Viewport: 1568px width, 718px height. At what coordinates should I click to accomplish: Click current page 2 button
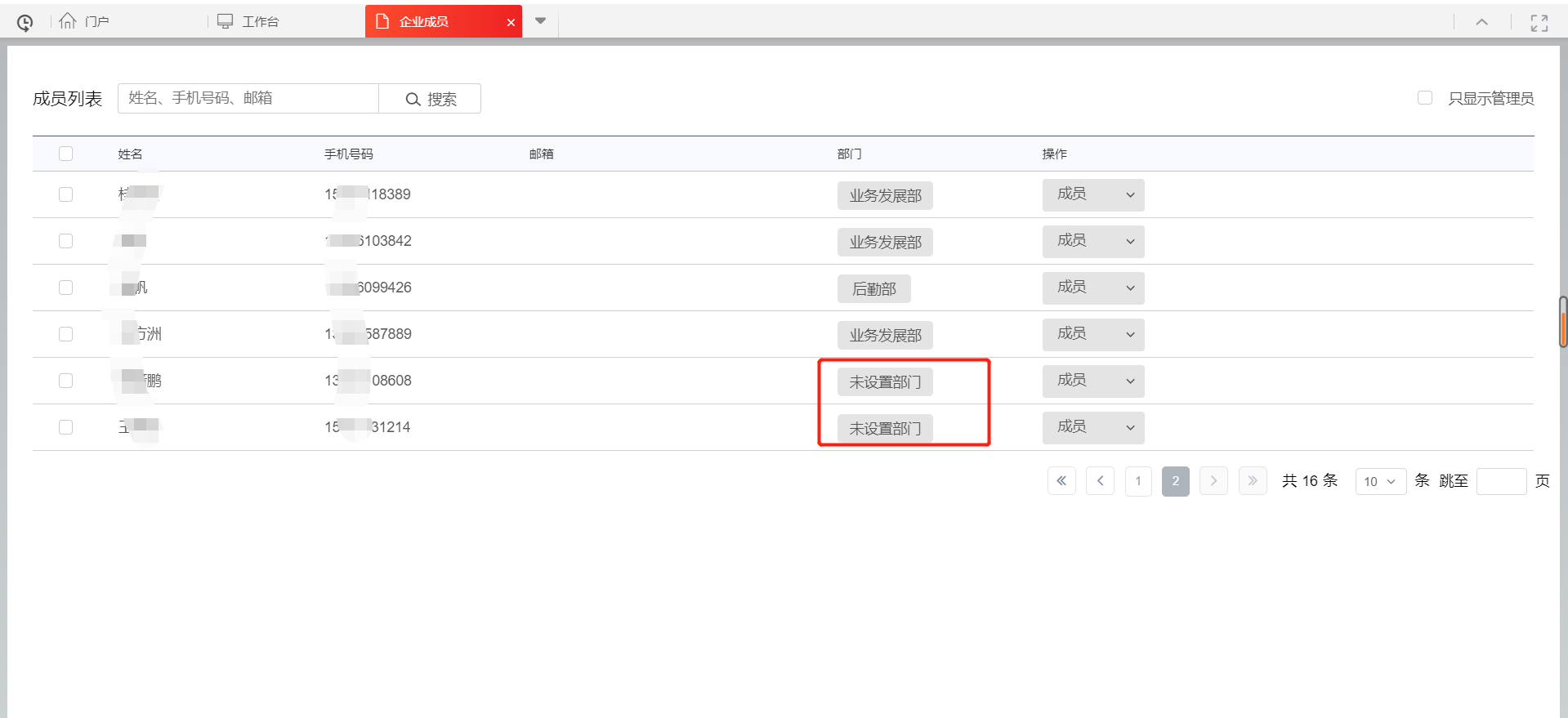click(1176, 481)
